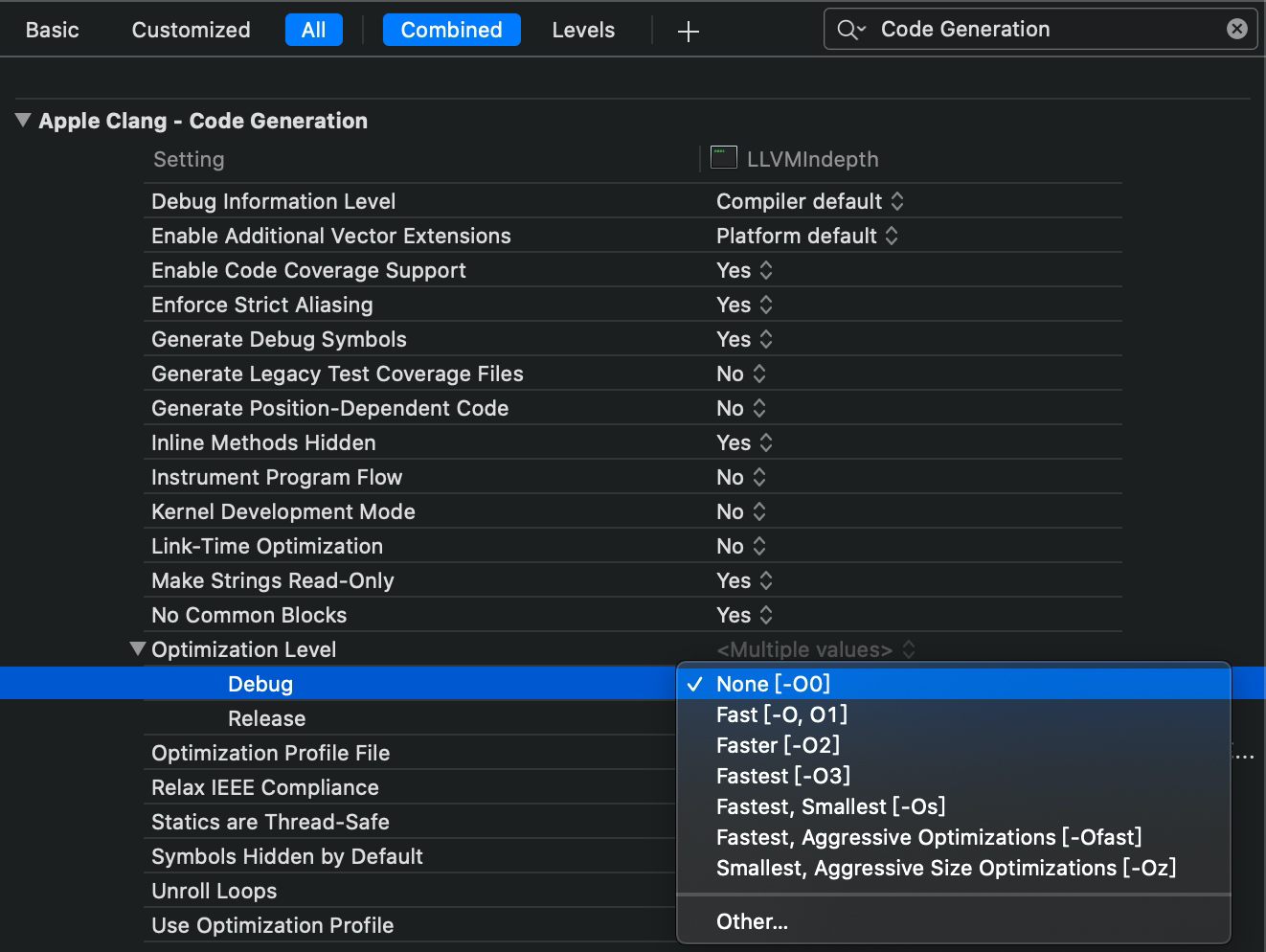The width and height of the screenshot is (1266, 952).
Task: Select the Debug configuration row
Action: pyautogui.click(x=338, y=684)
